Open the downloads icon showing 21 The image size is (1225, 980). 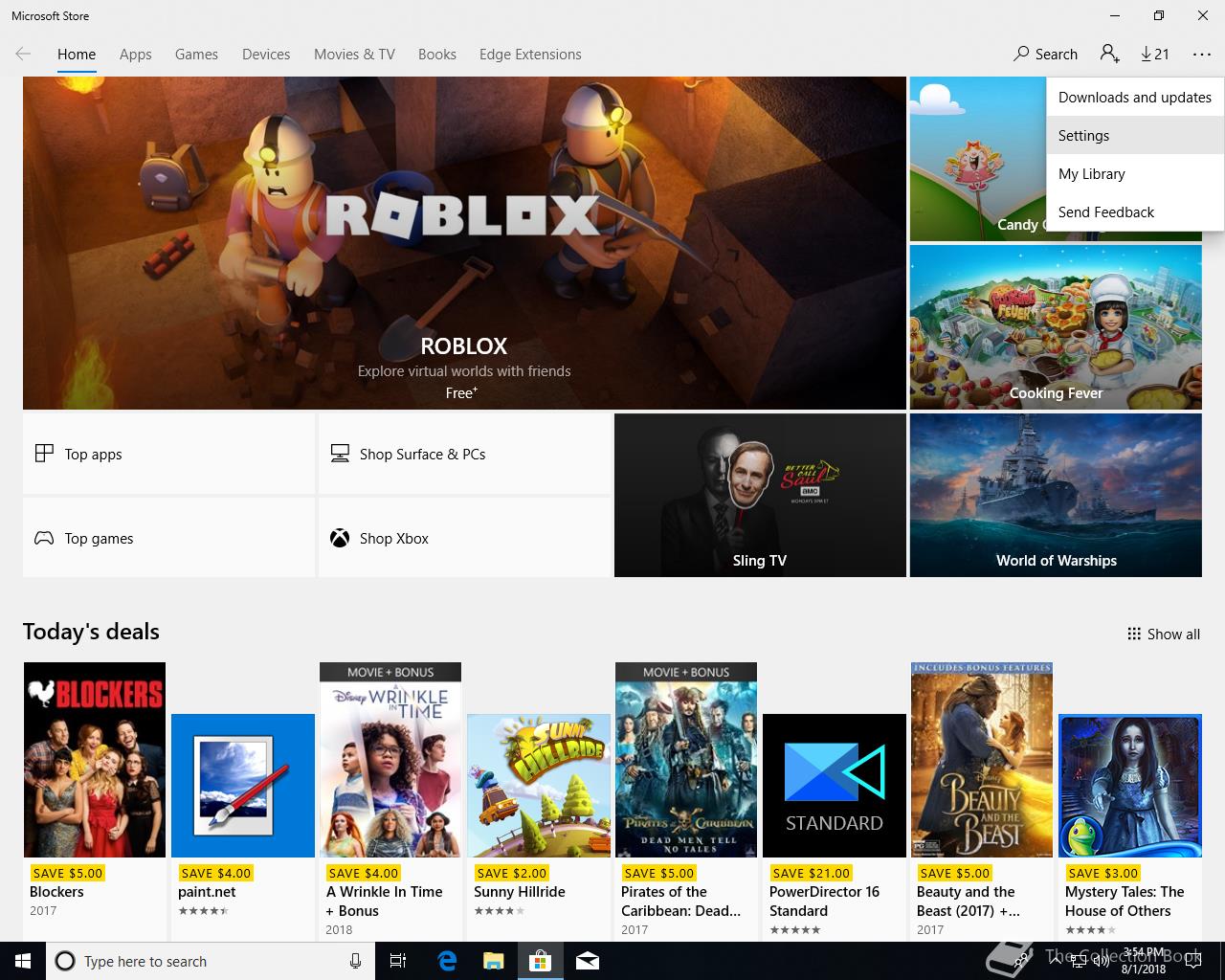click(x=1155, y=55)
